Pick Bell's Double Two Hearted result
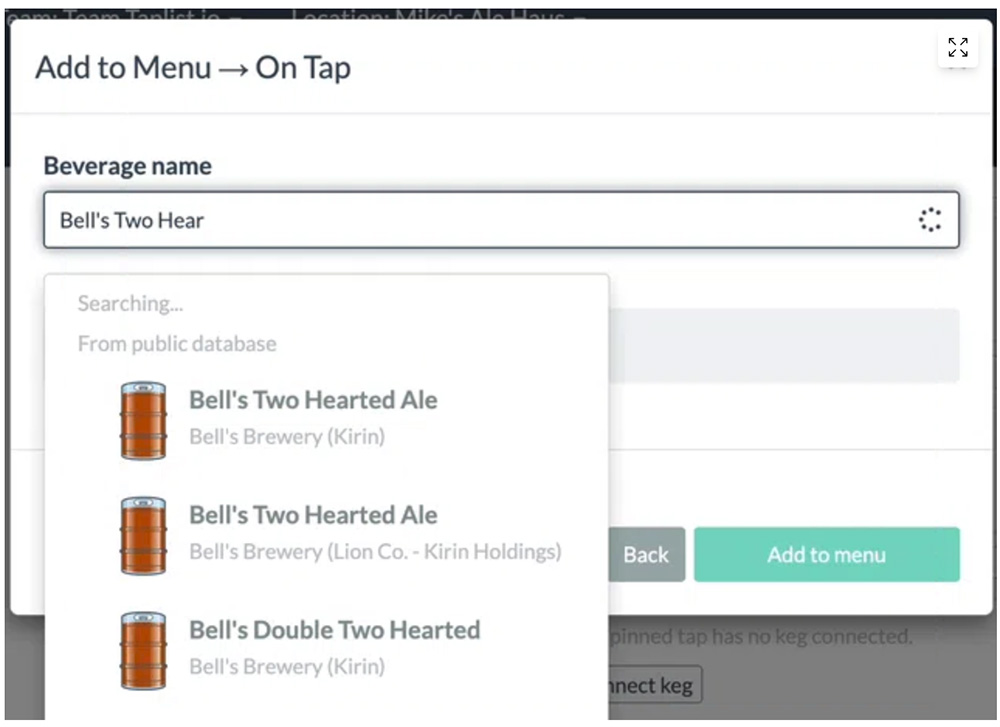Viewport: 1000px width, 727px height. click(x=327, y=649)
